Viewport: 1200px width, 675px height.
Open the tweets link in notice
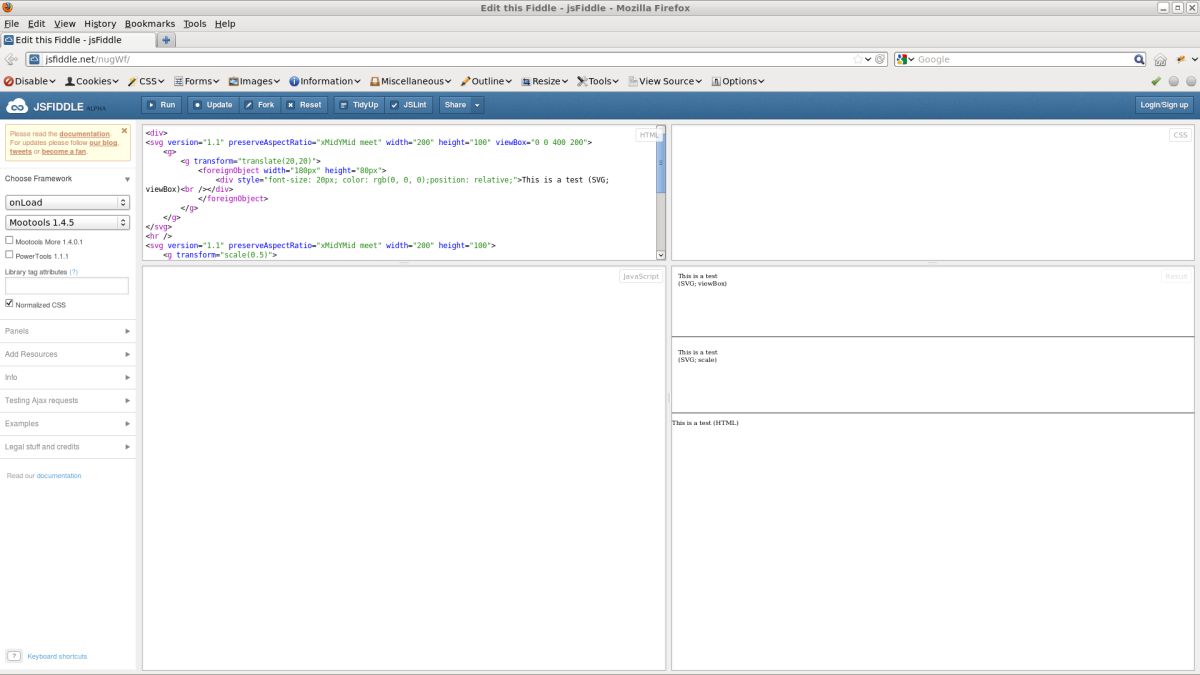pyautogui.click(x=21, y=152)
